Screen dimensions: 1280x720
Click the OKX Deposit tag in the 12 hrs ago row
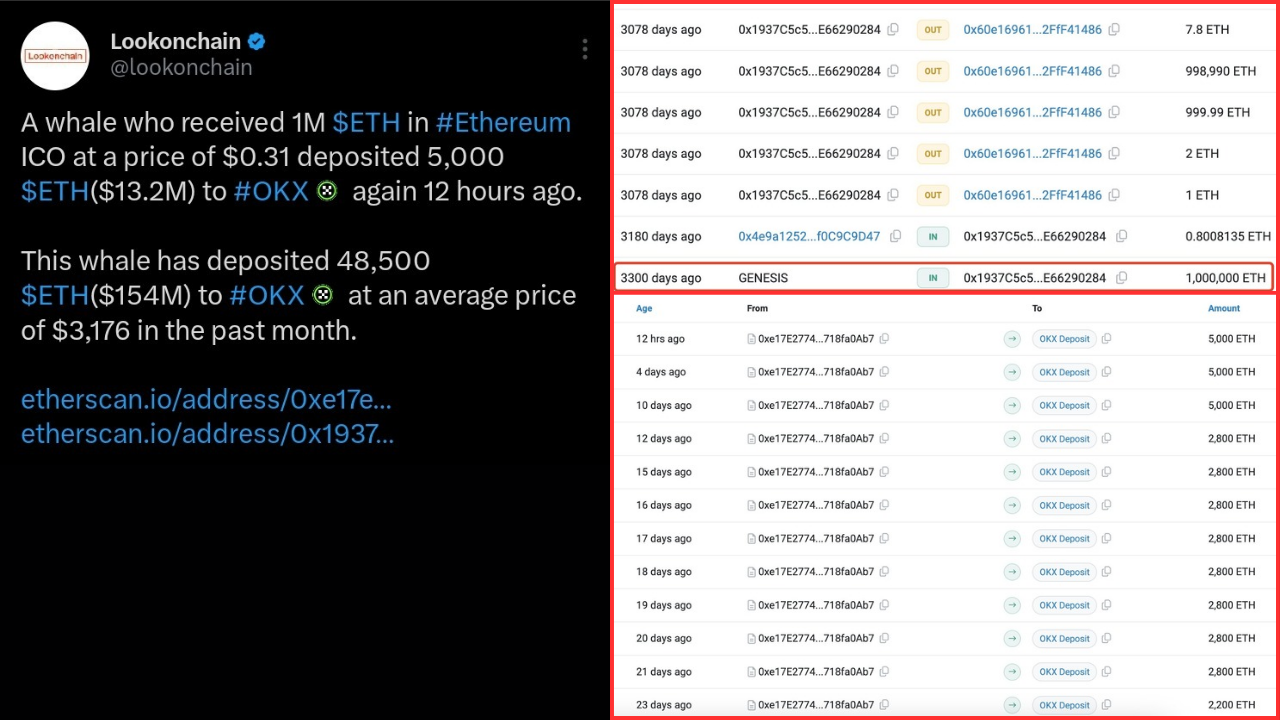[x=1064, y=339]
